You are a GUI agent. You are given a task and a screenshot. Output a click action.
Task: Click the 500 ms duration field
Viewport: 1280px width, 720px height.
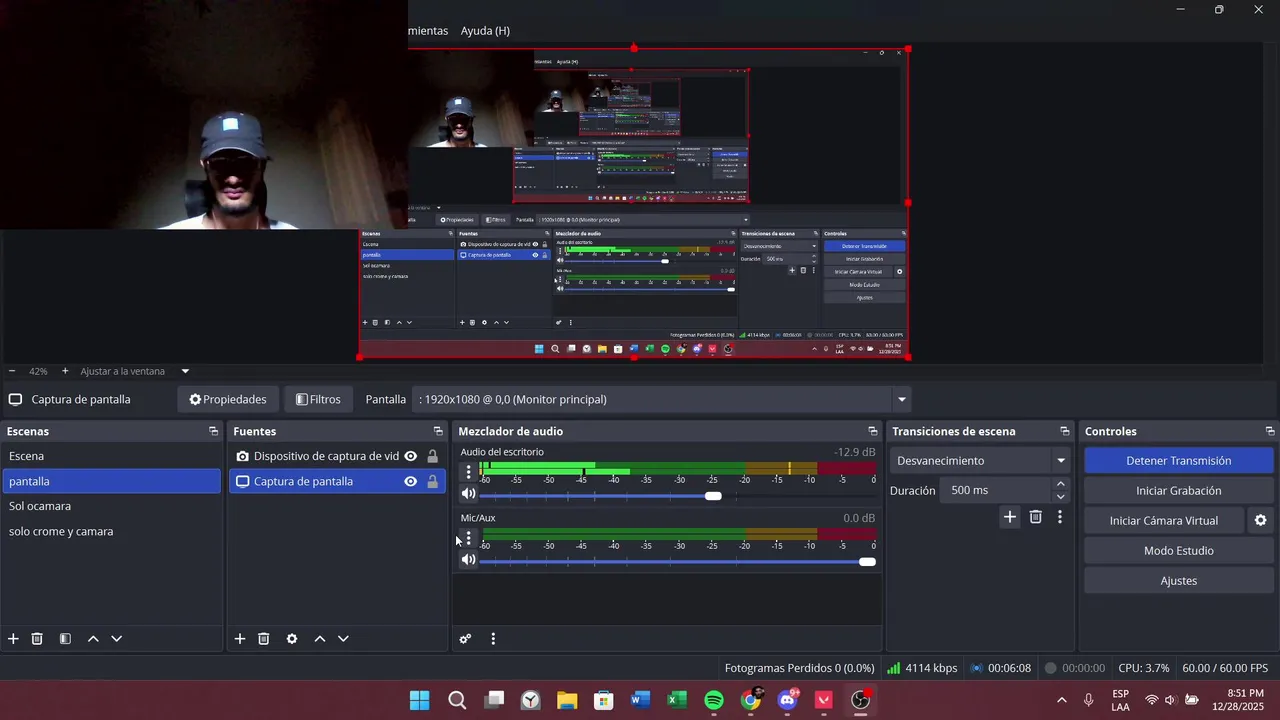(x=996, y=491)
